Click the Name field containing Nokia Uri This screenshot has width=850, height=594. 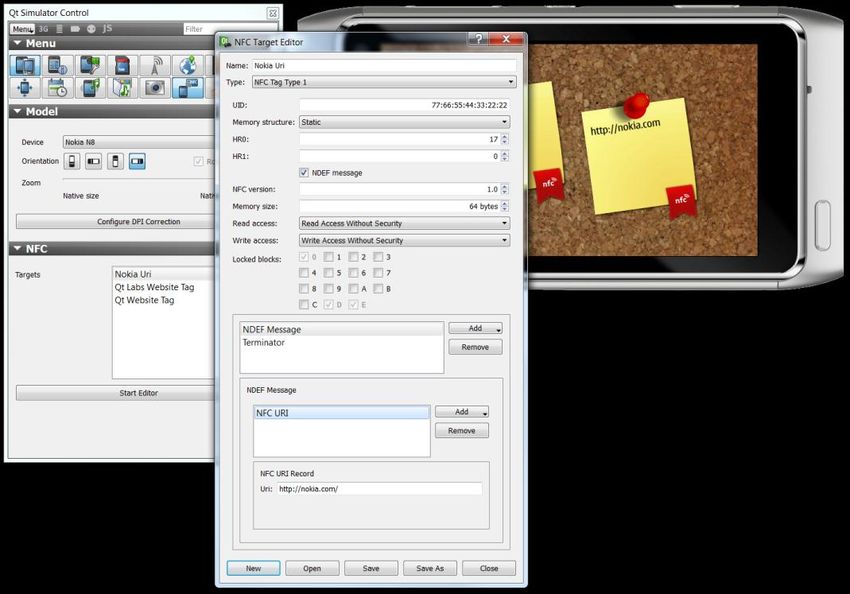coord(384,66)
